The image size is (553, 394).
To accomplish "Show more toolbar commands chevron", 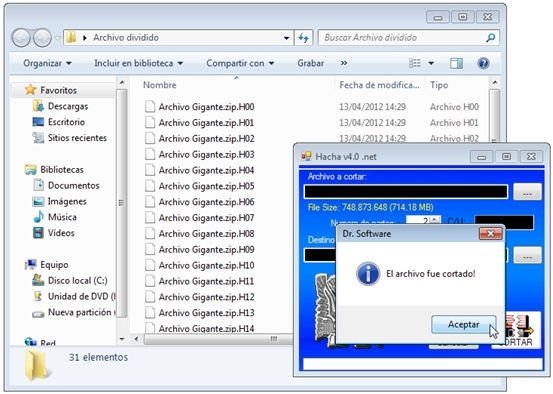I will [344, 63].
